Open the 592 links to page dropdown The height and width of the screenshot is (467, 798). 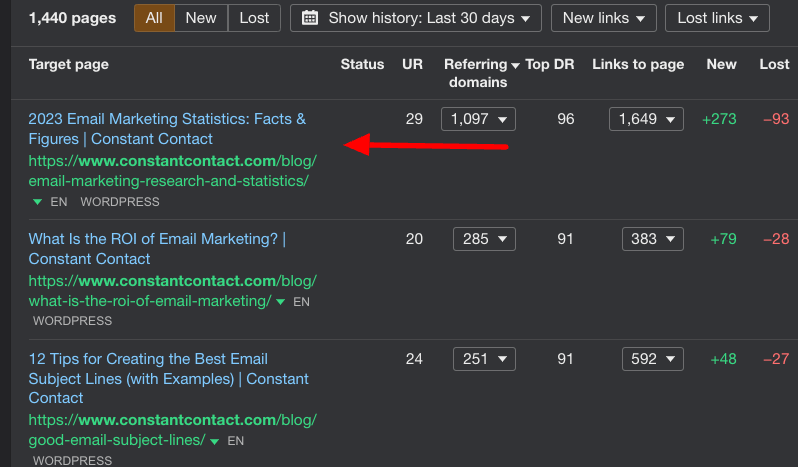click(653, 359)
